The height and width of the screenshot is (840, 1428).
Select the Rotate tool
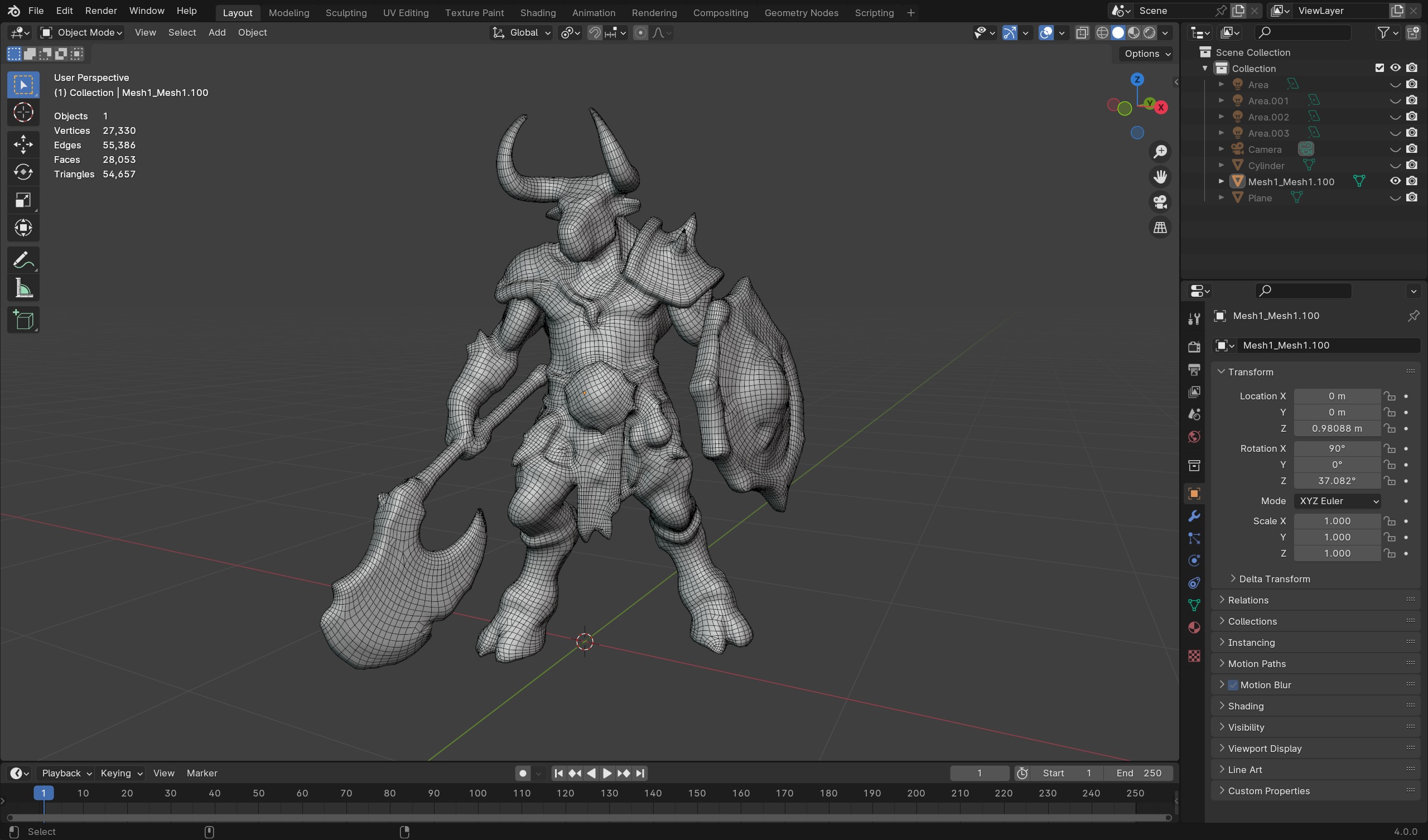click(23, 172)
